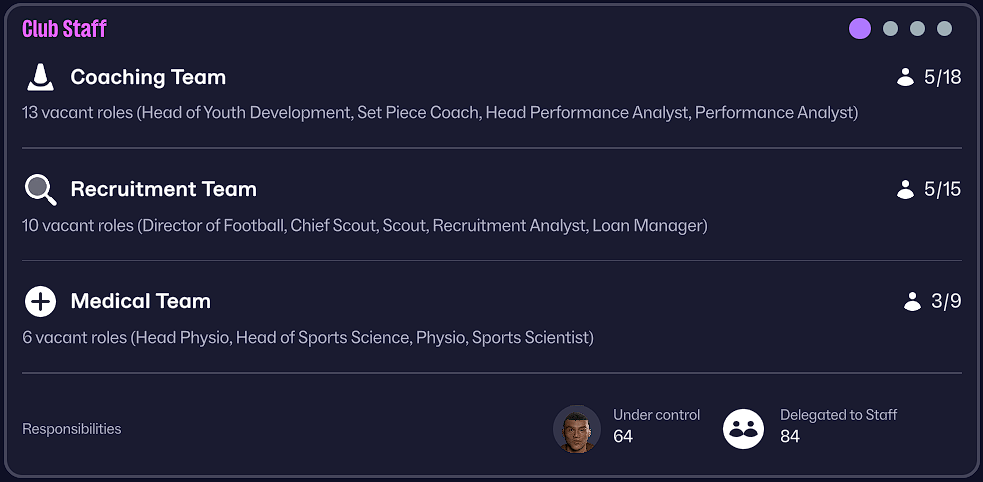View the 13 vacant coaching roles text

[x=440, y=113]
